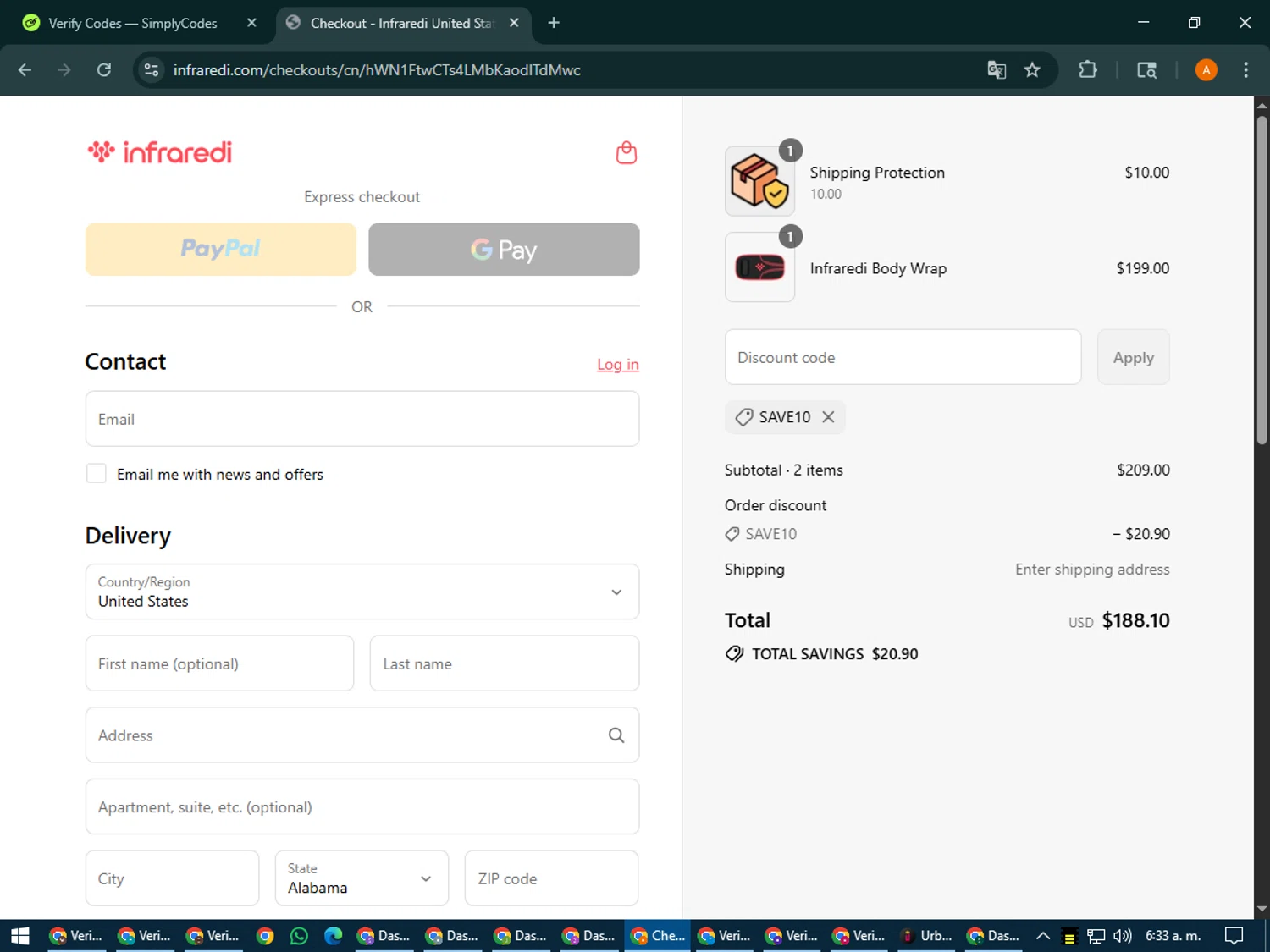Open the State dropdown showing Alabama
The width and height of the screenshot is (1270, 952).
[362, 878]
